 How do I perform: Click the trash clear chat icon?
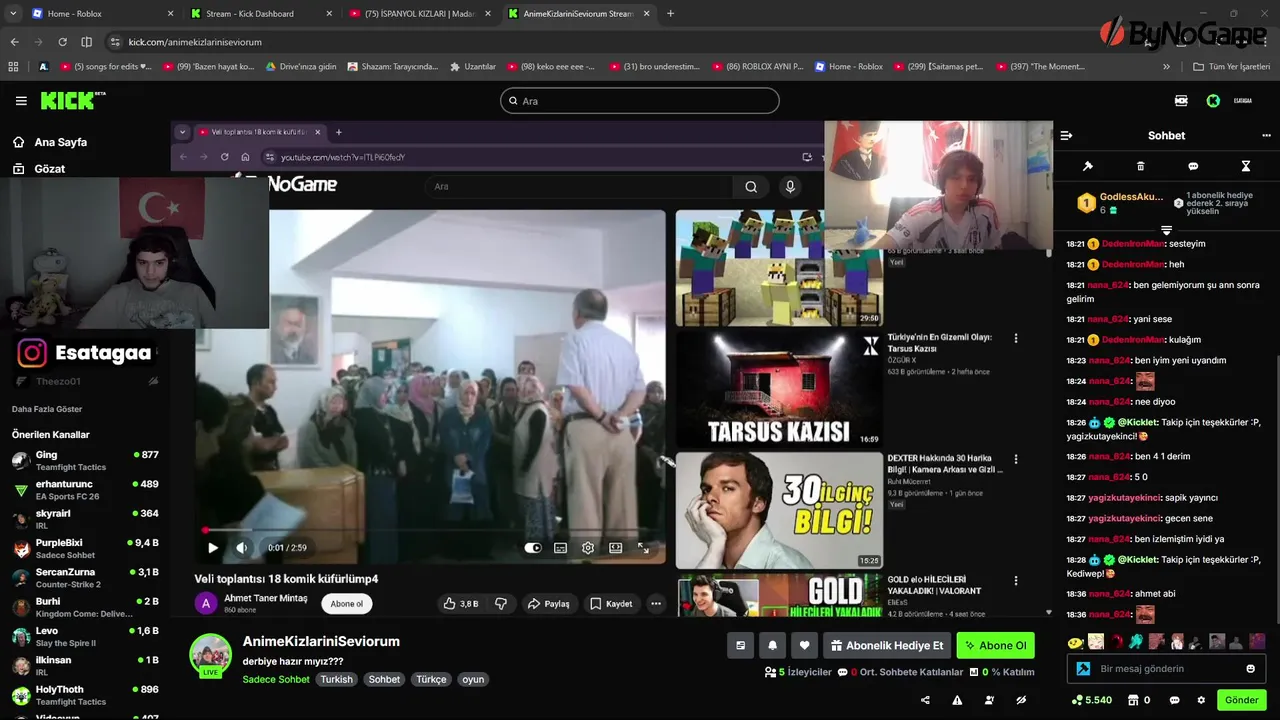point(1141,166)
